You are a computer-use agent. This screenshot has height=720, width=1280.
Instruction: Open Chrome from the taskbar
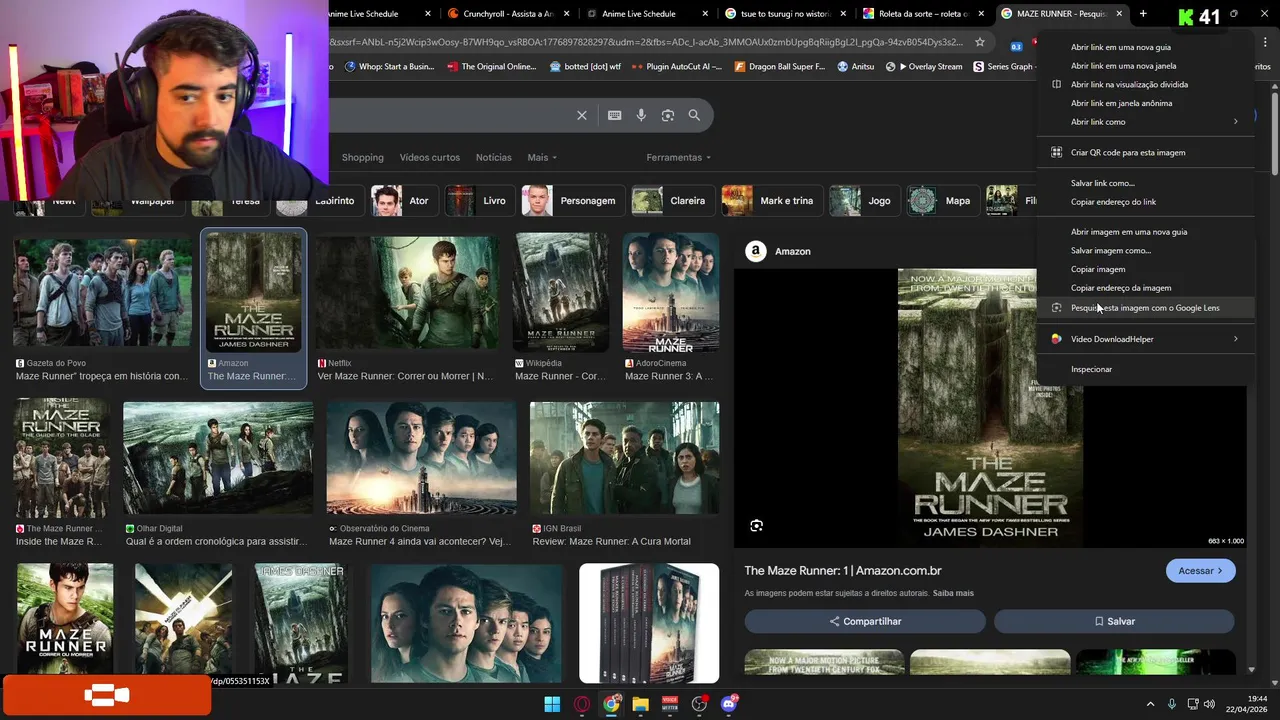[x=611, y=704]
